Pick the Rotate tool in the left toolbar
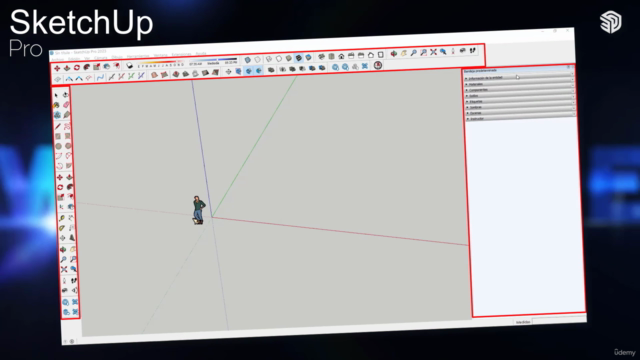 tap(60, 187)
